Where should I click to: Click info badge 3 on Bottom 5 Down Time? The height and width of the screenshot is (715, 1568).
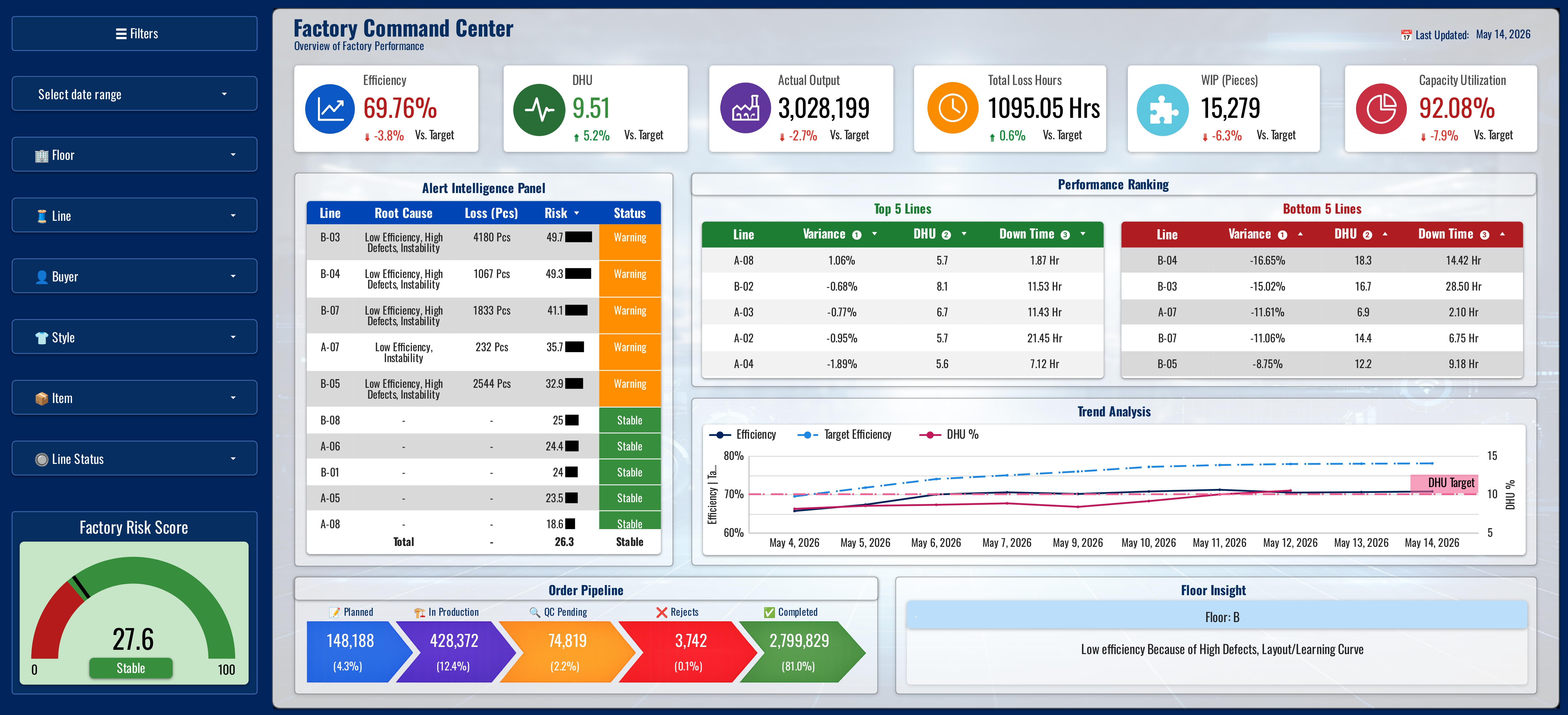click(x=1485, y=235)
